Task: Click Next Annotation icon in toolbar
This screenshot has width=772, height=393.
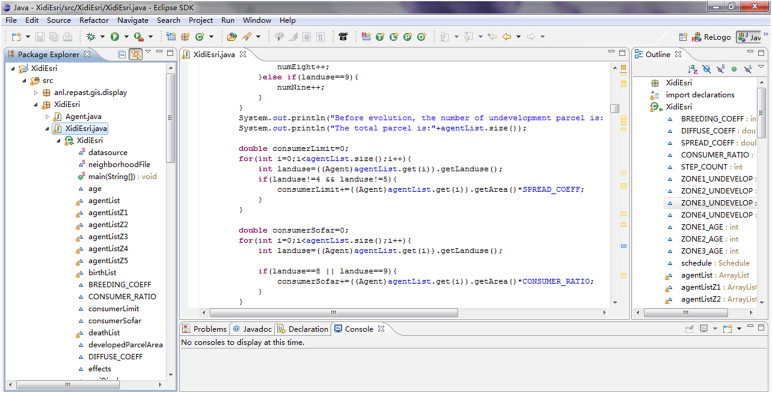Action: coord(445,37)
